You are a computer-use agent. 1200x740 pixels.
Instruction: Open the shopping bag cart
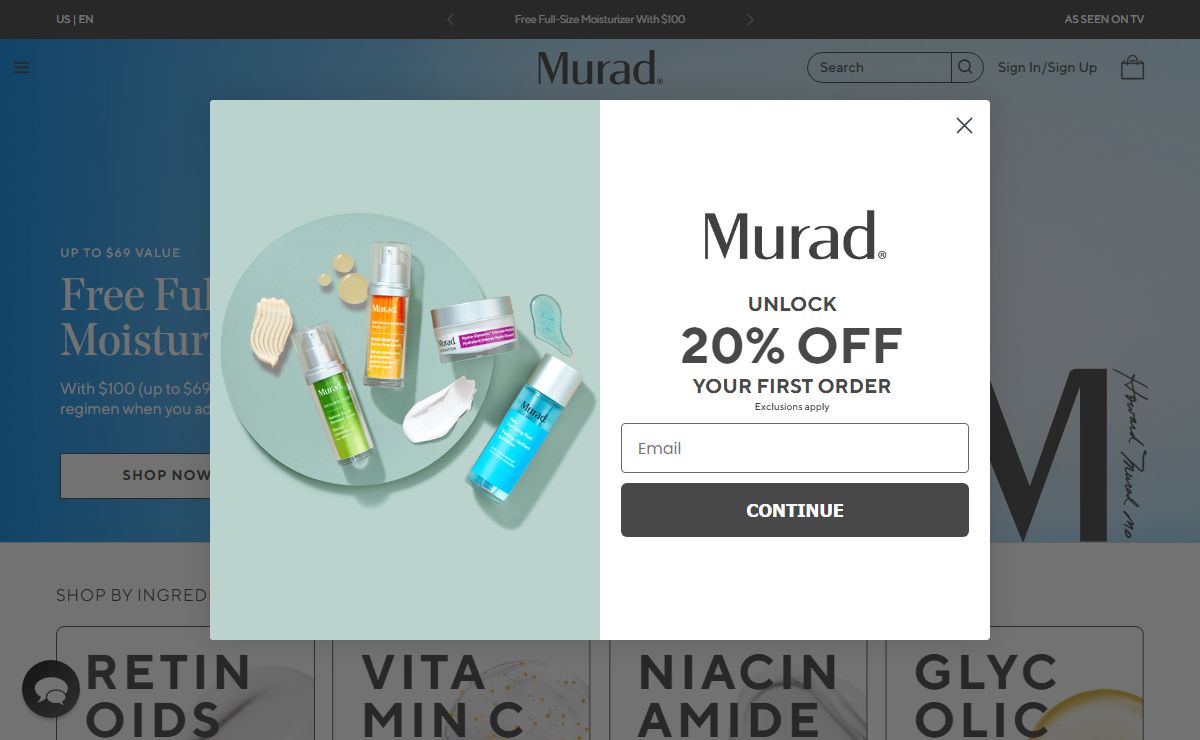coord(1132,68)
